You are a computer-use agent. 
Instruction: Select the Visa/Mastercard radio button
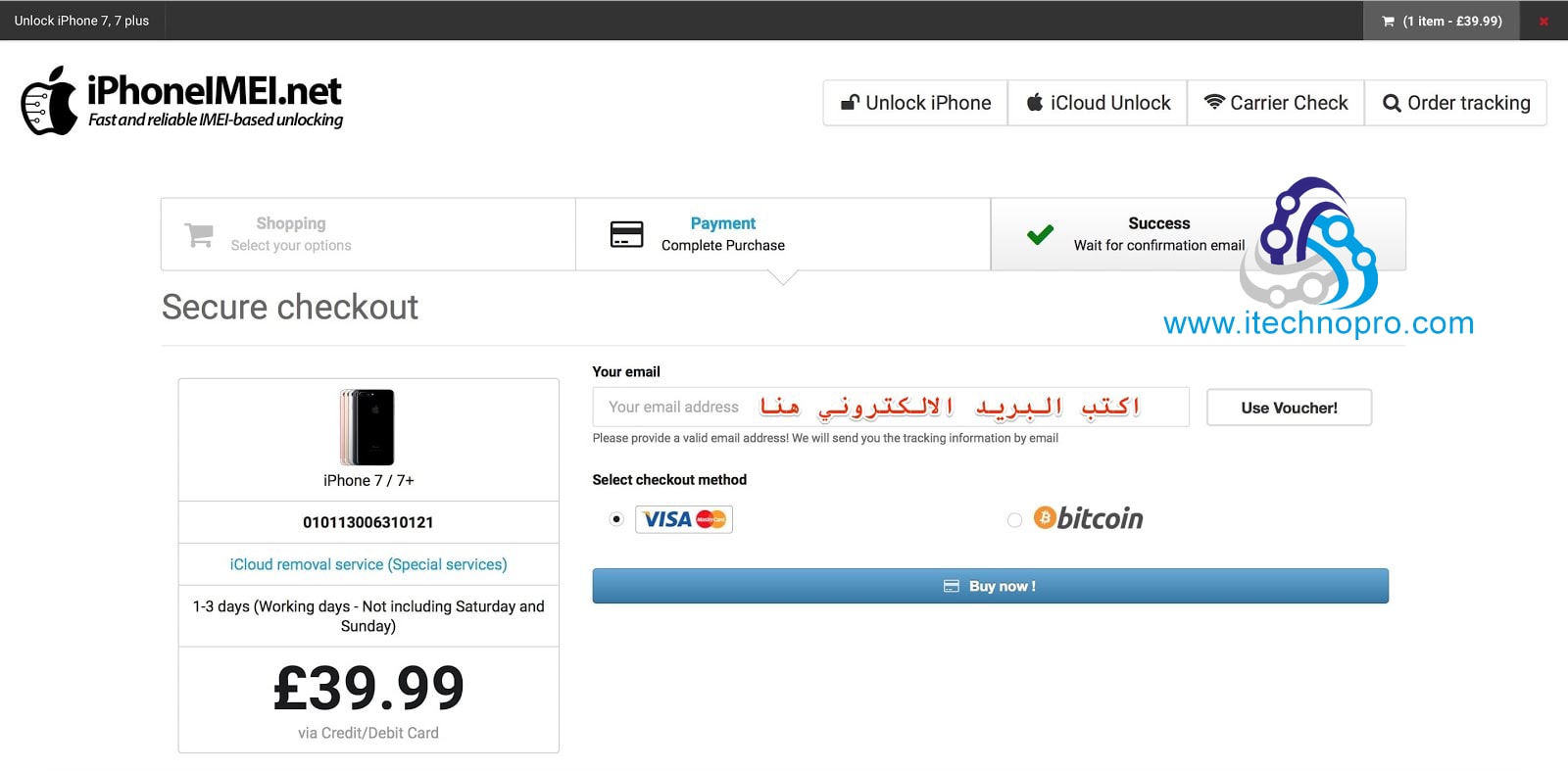point(616,519)
